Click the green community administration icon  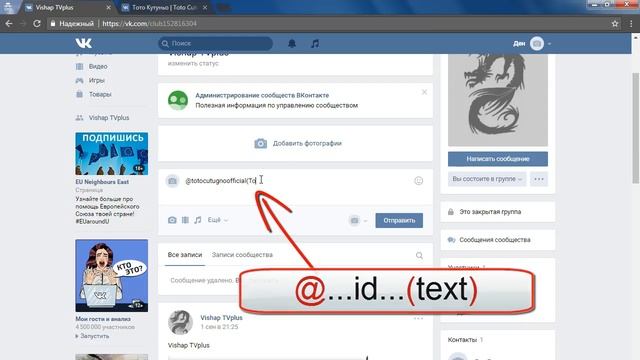(178, 100)
